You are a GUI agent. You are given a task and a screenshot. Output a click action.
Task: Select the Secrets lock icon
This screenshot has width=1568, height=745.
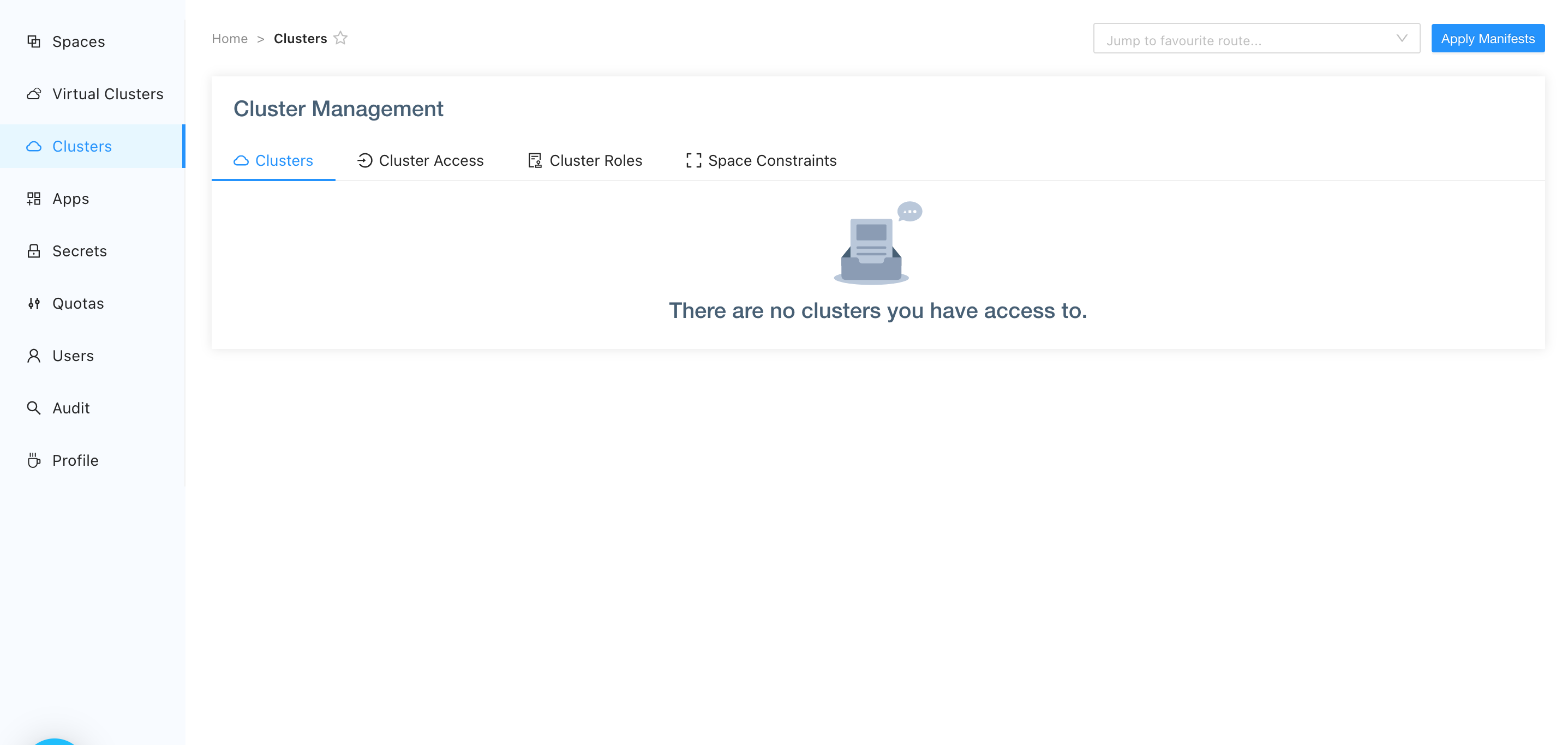[34, 251]
